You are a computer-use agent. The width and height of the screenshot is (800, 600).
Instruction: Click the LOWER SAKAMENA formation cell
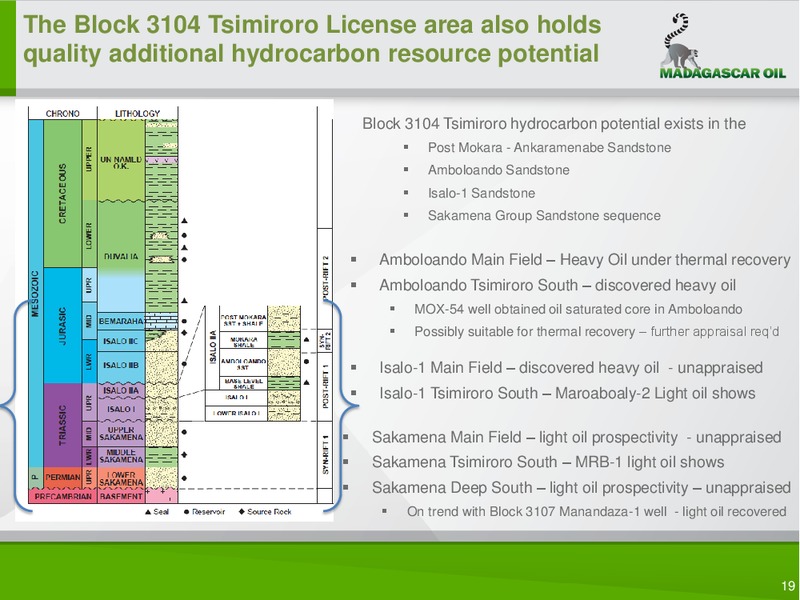pos(121,478)
